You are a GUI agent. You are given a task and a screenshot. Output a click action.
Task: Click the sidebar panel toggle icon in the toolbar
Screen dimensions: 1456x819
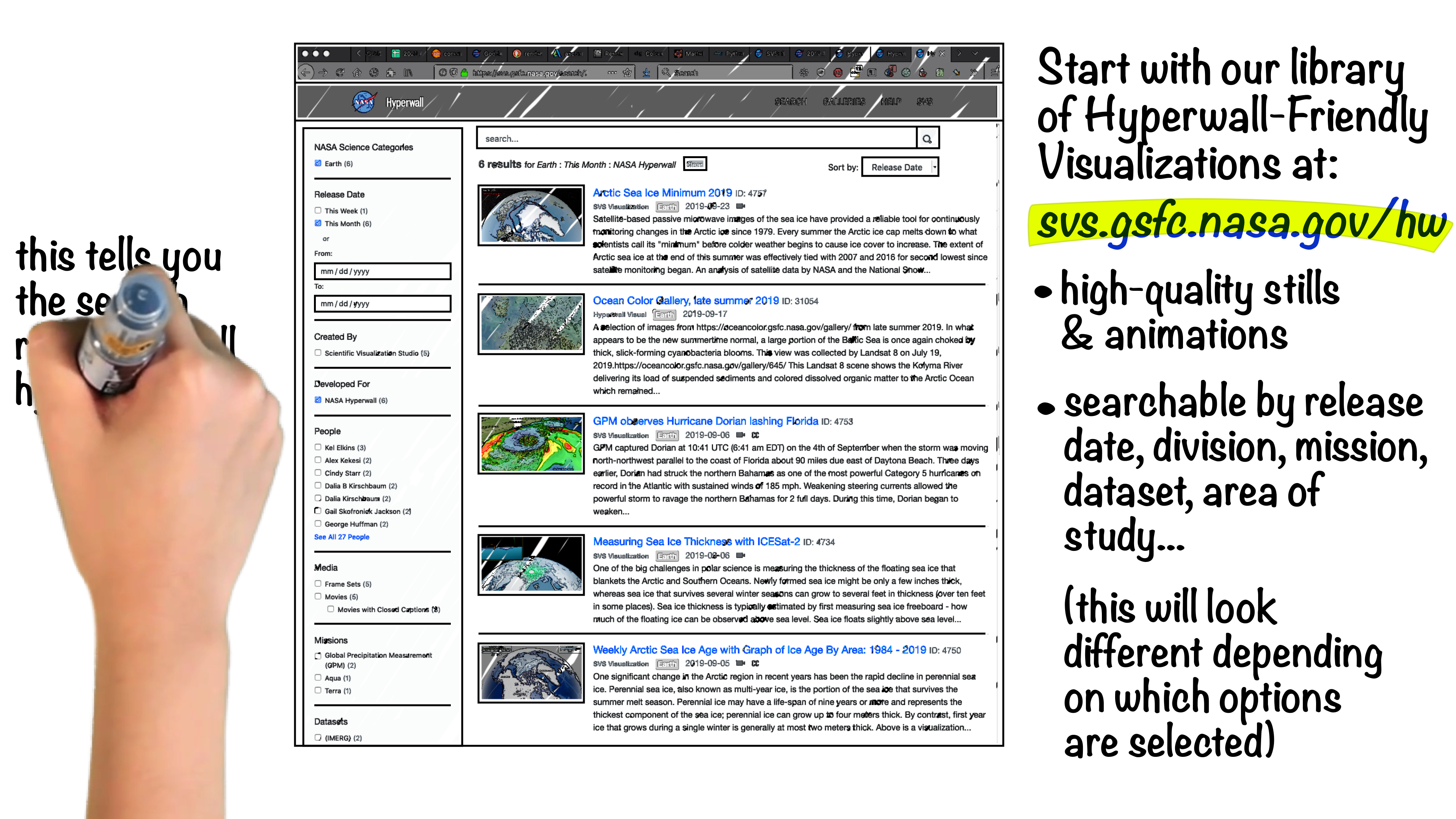[x=872, y=72]
